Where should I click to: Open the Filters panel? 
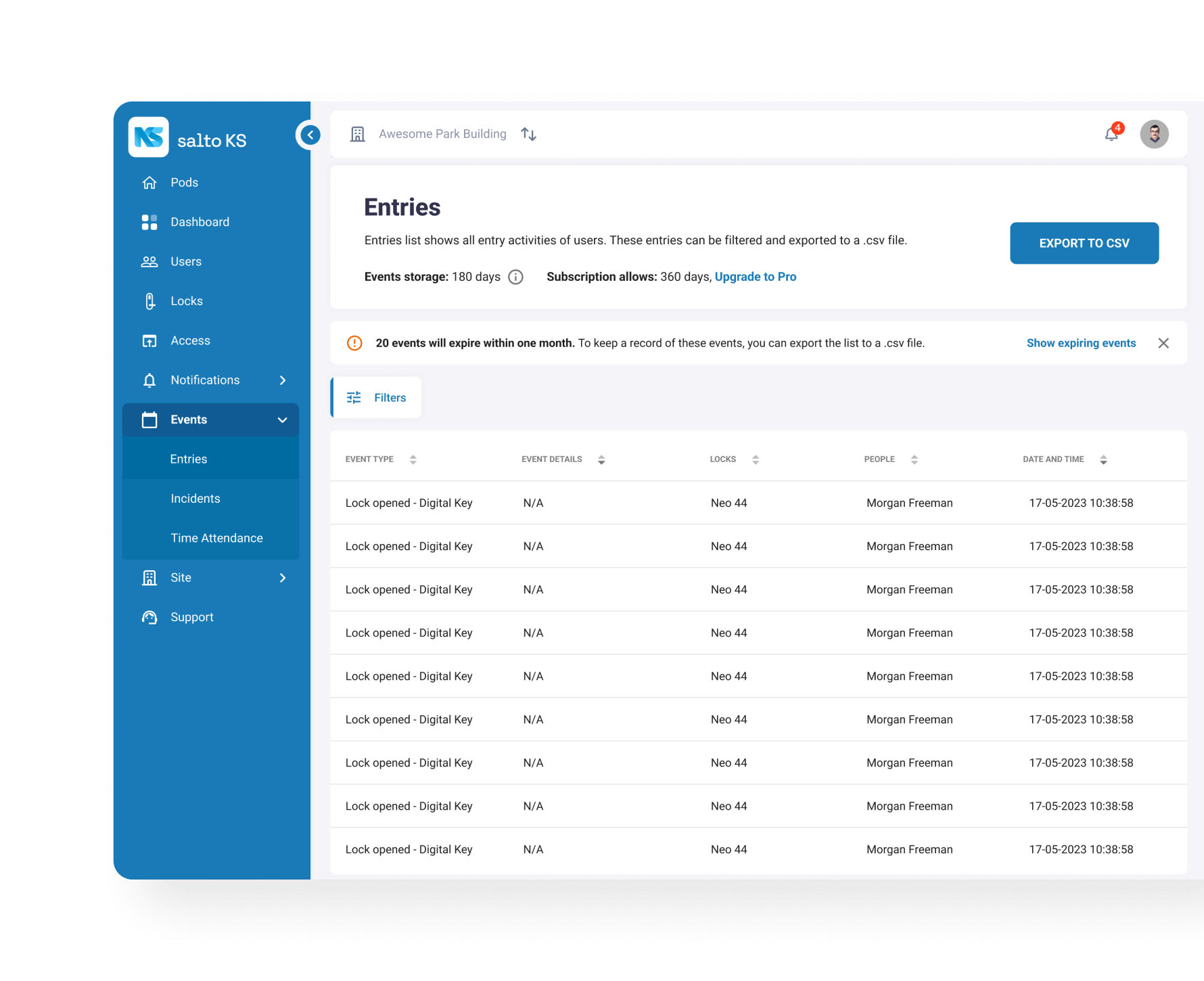377,398
